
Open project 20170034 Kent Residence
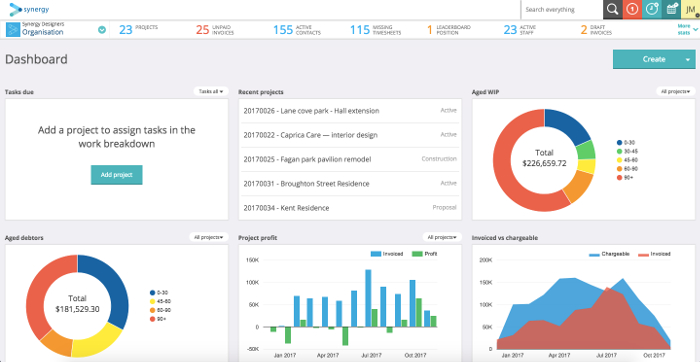pyautogui.click(x=350, y=208)
